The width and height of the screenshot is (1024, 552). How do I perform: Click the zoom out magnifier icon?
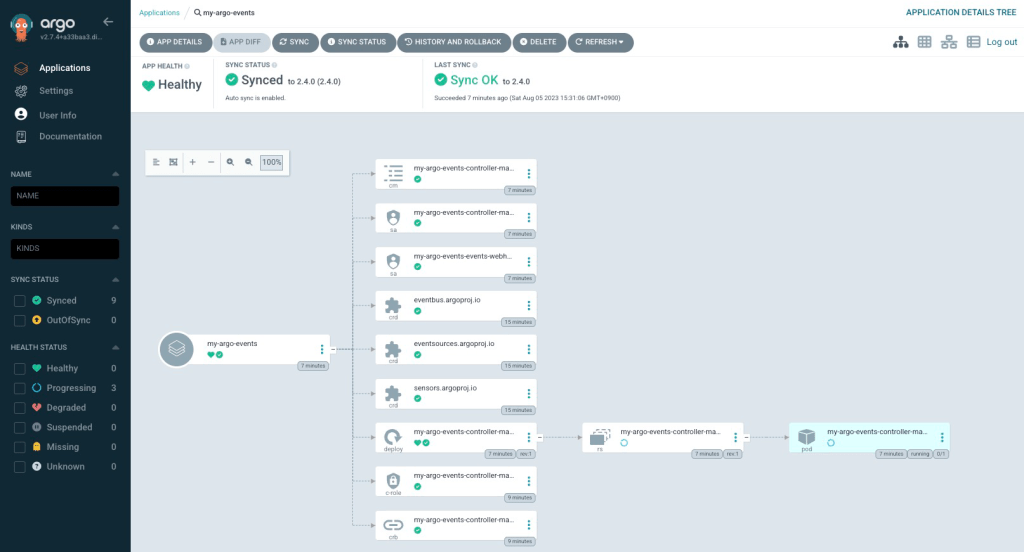point(249,162)
